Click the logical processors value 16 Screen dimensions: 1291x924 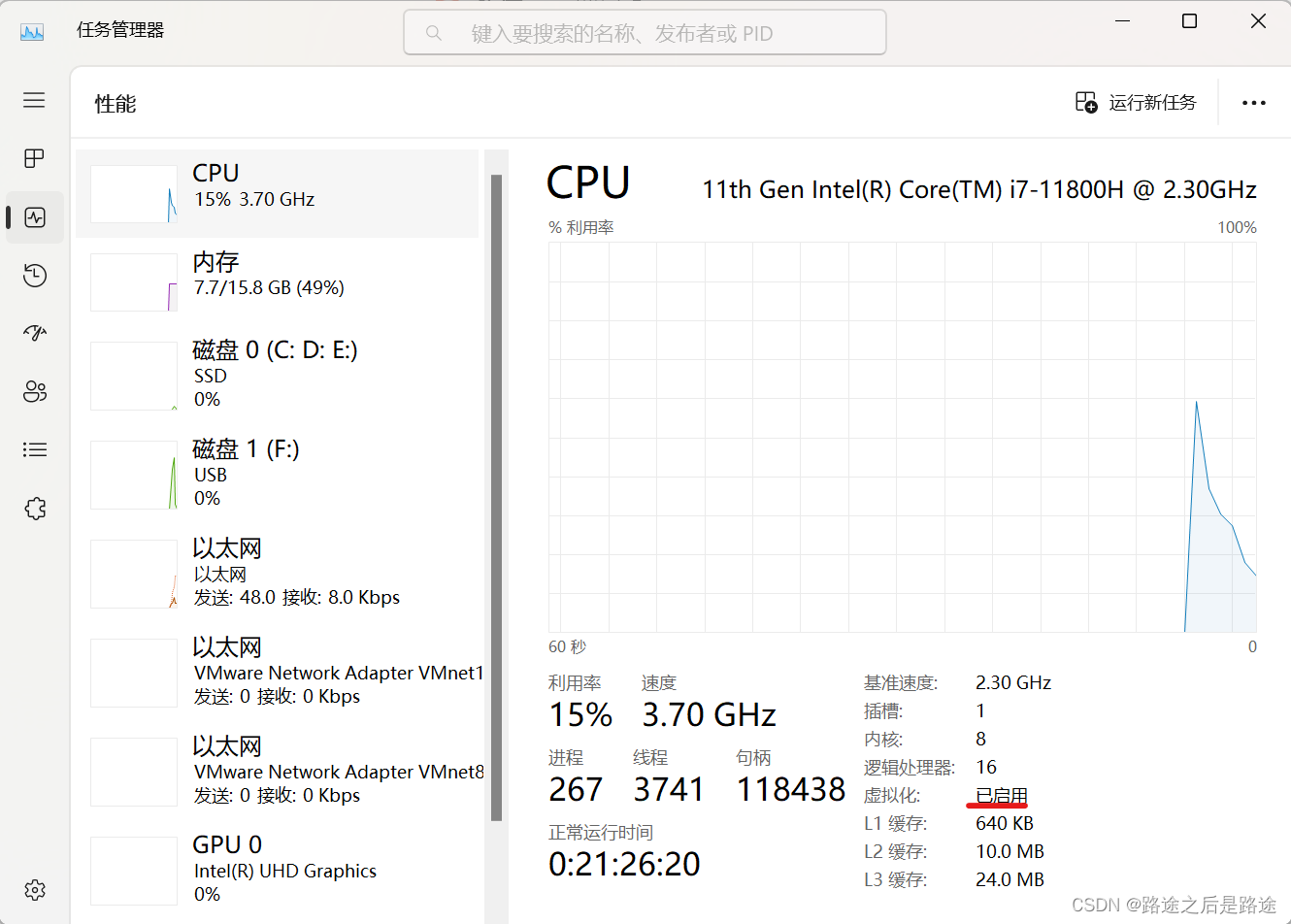point(986,767)
